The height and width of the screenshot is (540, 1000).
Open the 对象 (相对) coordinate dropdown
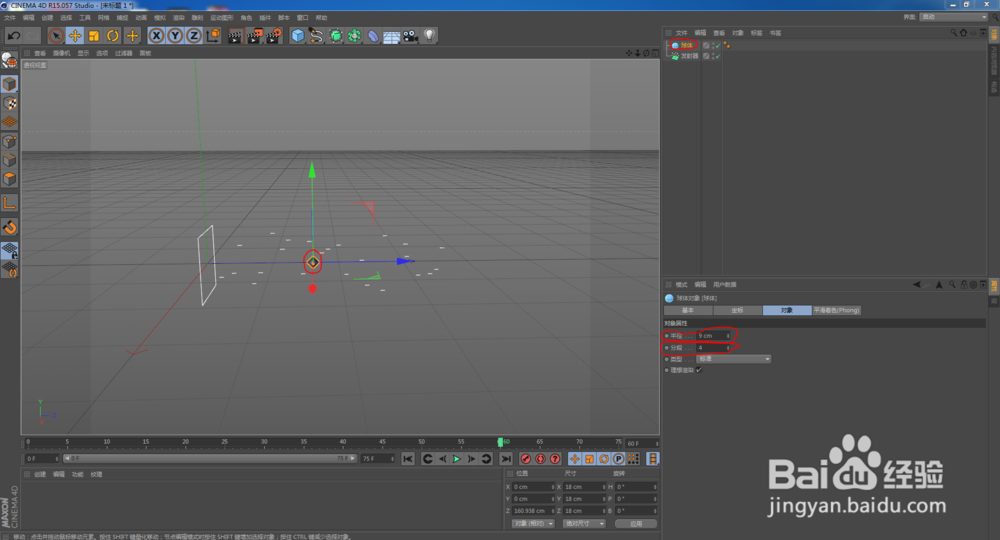[533, 523]
